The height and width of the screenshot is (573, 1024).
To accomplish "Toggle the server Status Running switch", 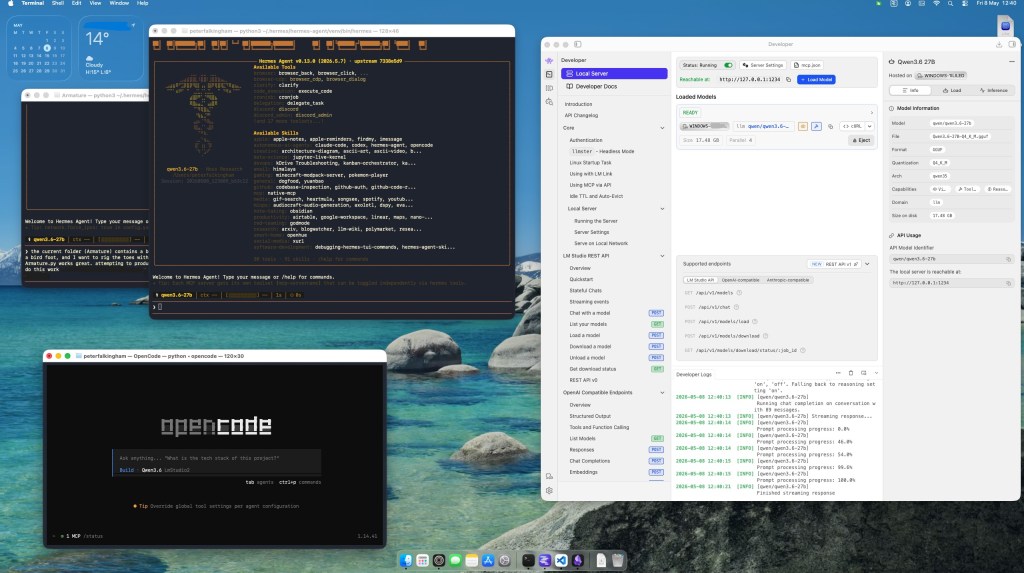I will pyautogui.click(x=728, y=65).
